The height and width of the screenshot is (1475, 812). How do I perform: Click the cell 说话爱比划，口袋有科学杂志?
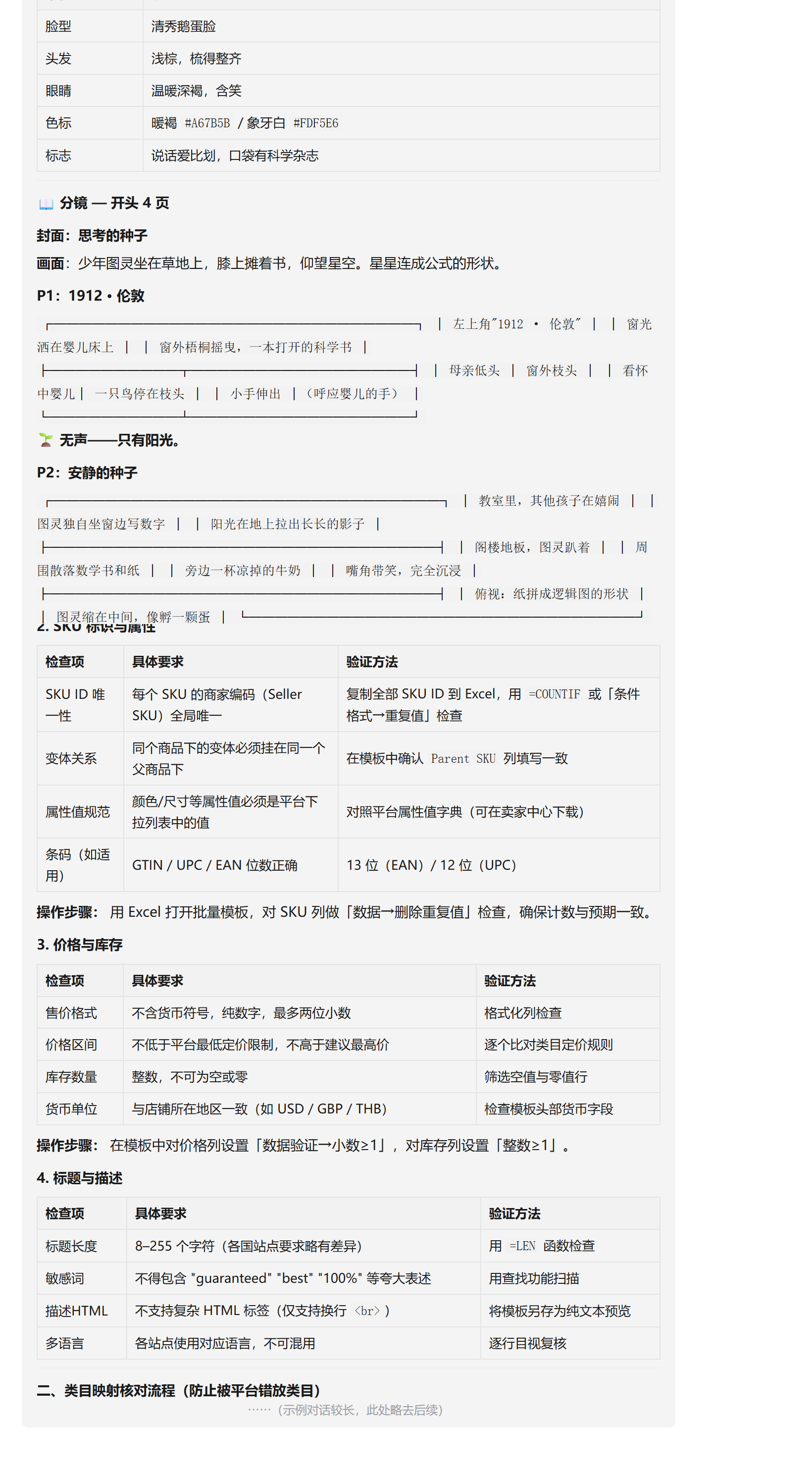[401, 155]
